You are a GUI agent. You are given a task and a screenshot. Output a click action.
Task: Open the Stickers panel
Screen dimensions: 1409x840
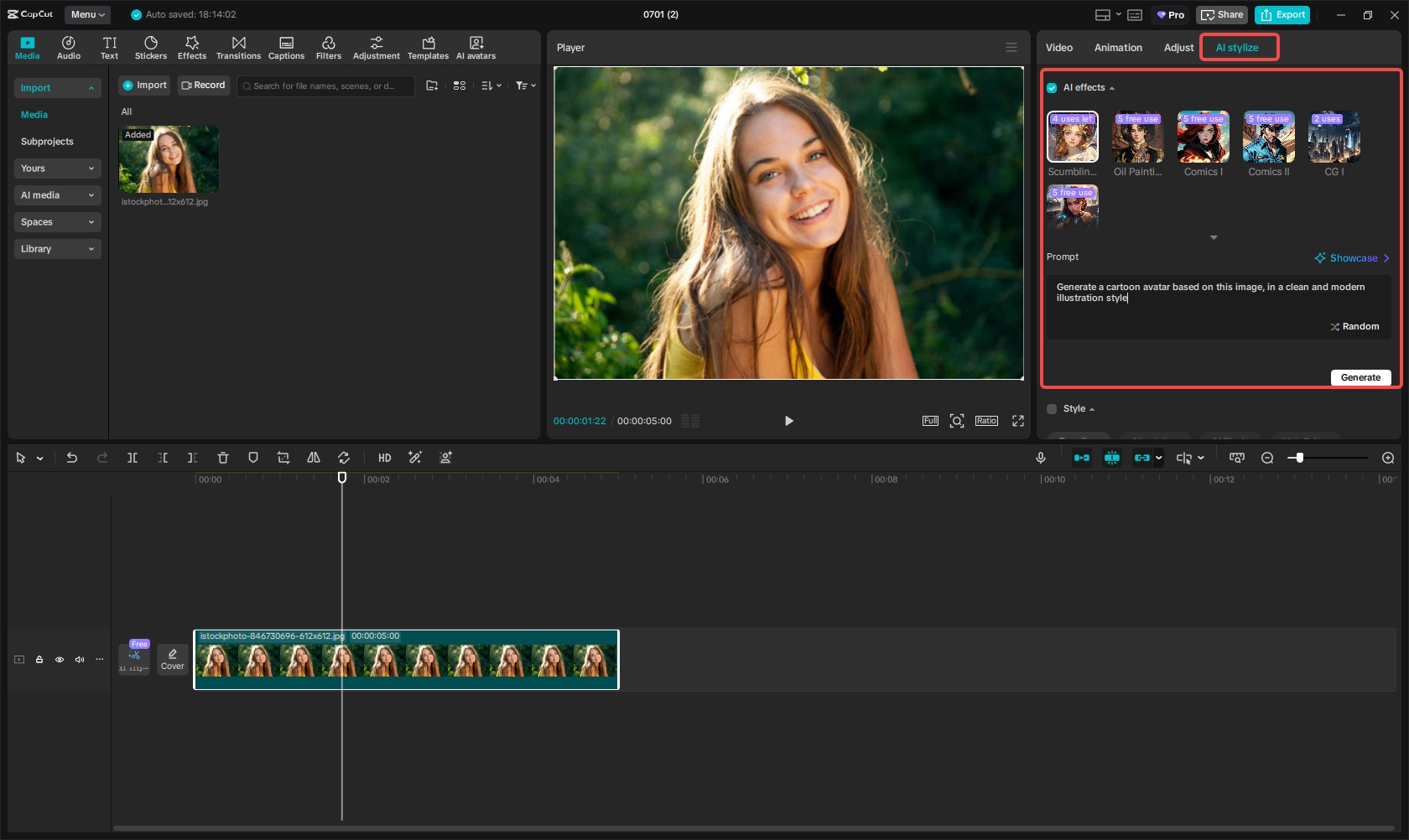[x=151, y=48]
